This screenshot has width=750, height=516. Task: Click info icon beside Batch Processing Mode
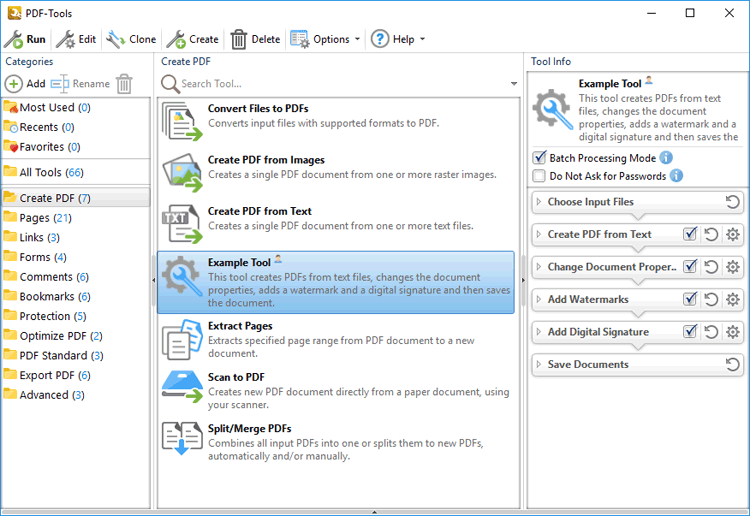pos(666,157)
